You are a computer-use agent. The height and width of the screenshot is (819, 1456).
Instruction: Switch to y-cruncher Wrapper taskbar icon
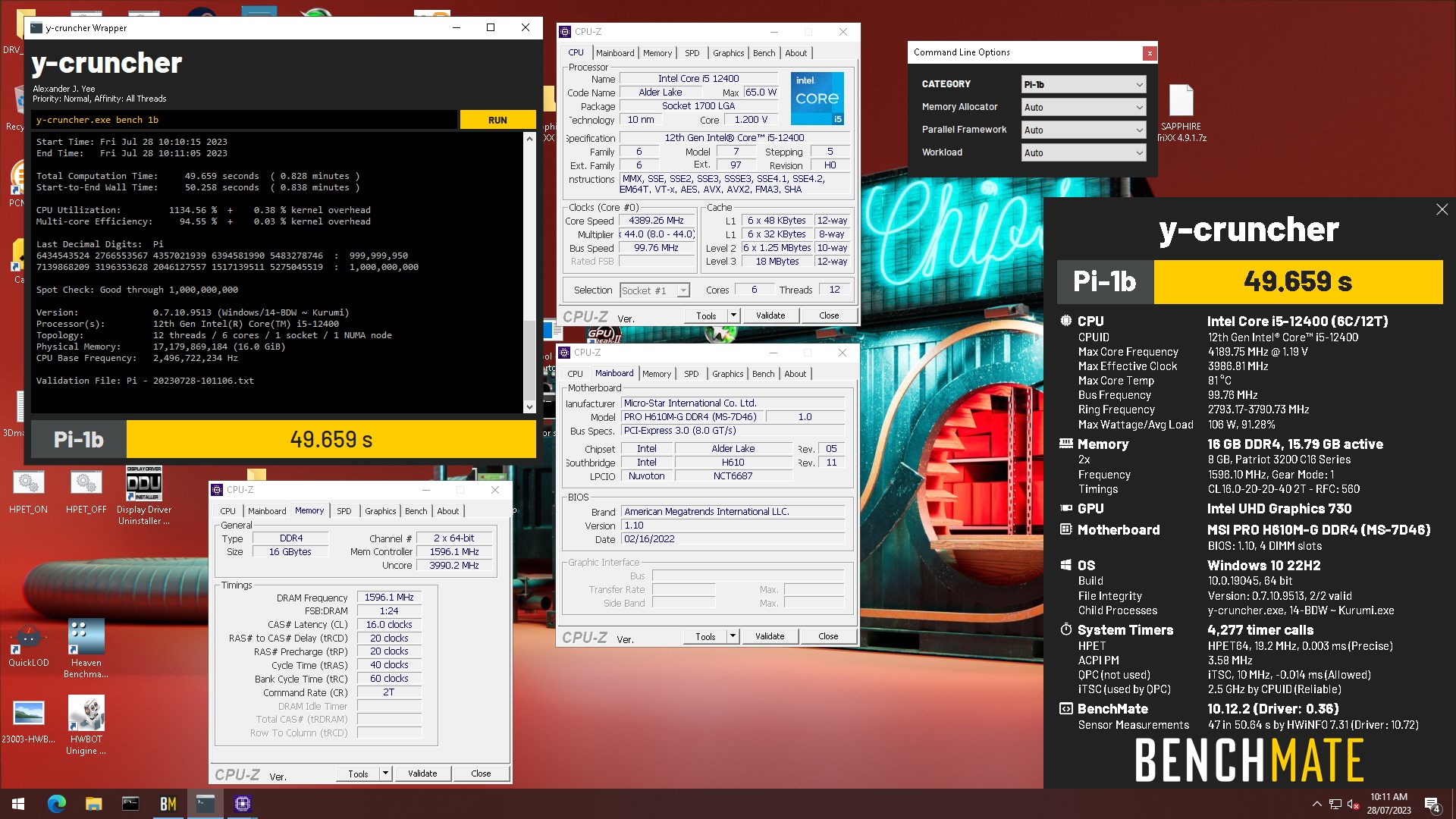click(205, 804)
